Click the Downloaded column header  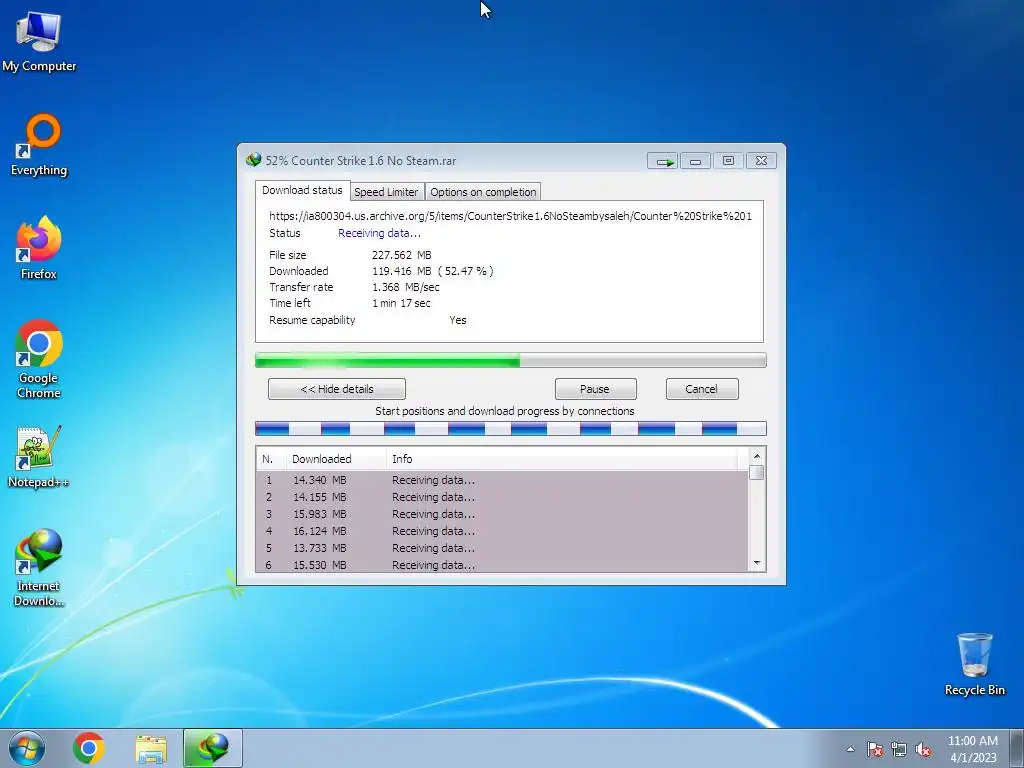pyautogui.click(x=336, y=459)
